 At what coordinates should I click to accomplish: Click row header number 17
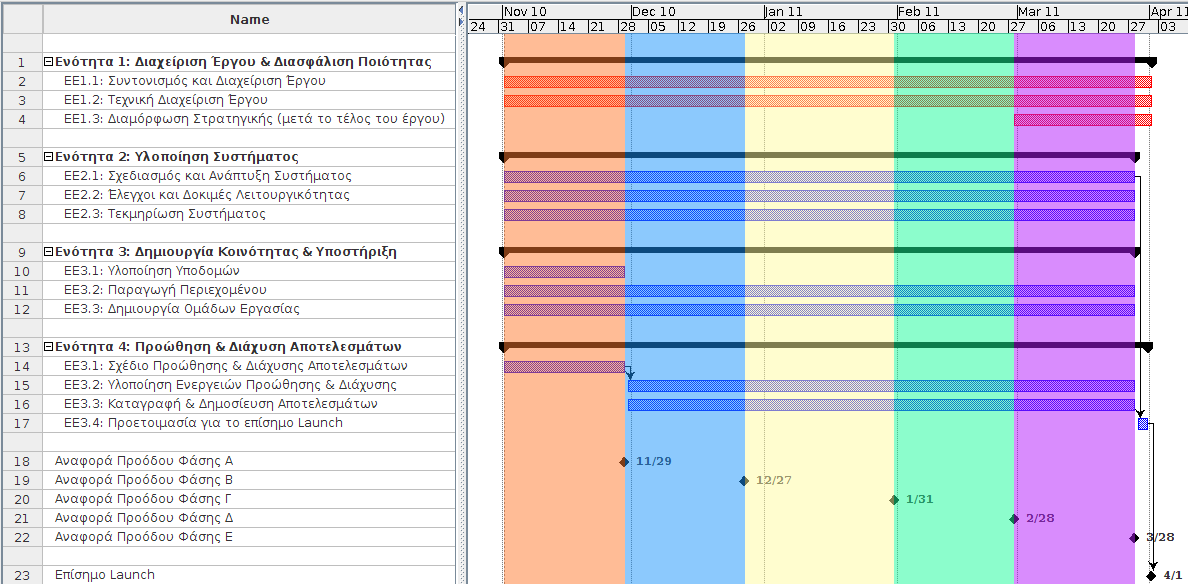pyautogui.click(x=23, y=423)
